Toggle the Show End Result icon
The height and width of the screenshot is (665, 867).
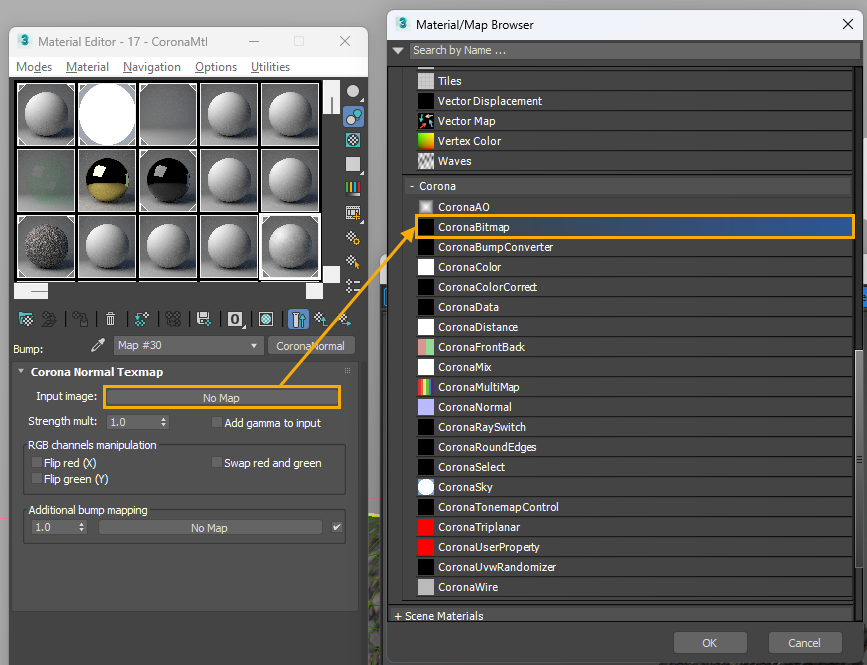click(x=298, y=319)
